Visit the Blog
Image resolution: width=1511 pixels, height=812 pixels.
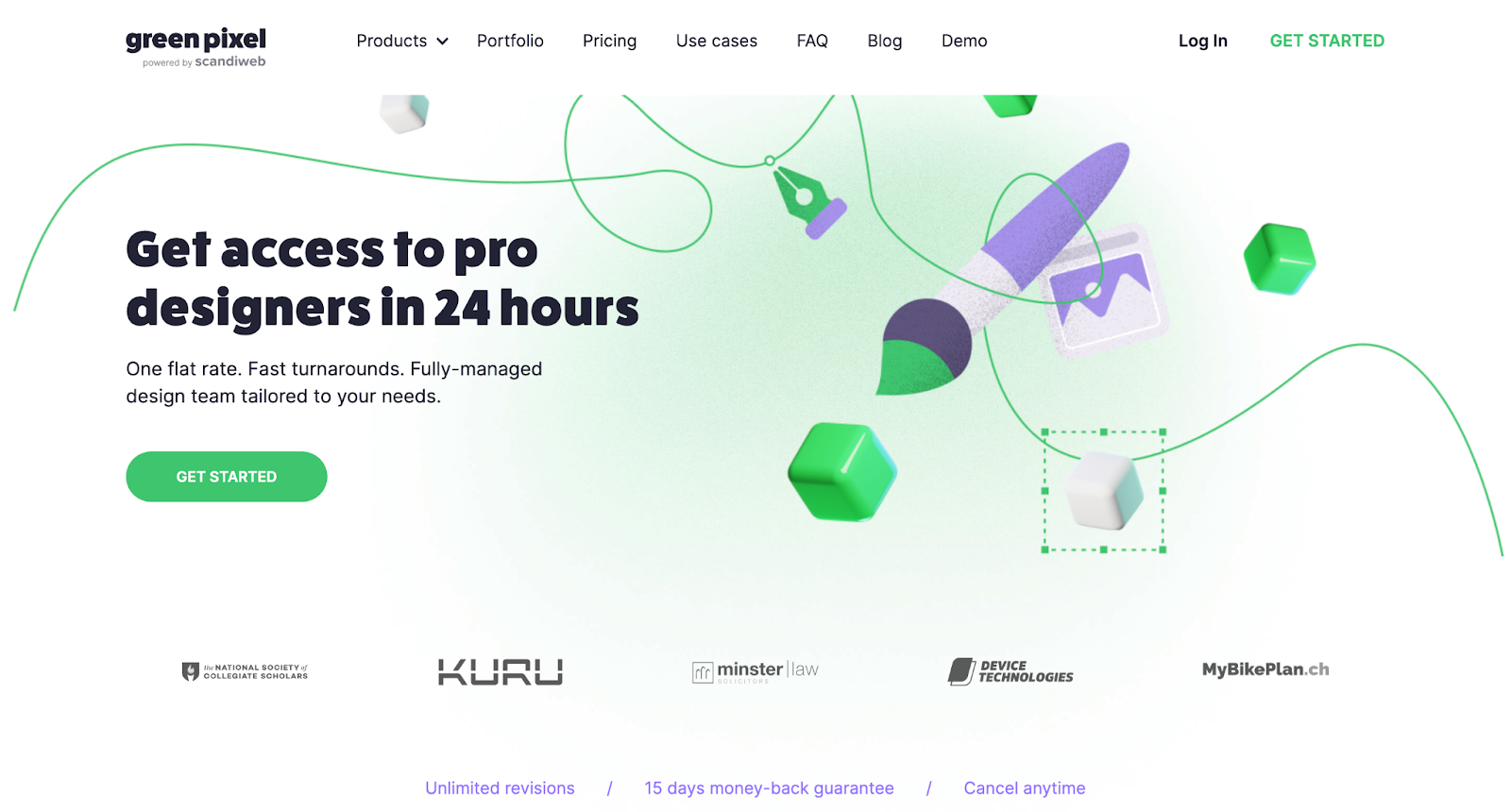pyautogui.click(x=885, y=41)
